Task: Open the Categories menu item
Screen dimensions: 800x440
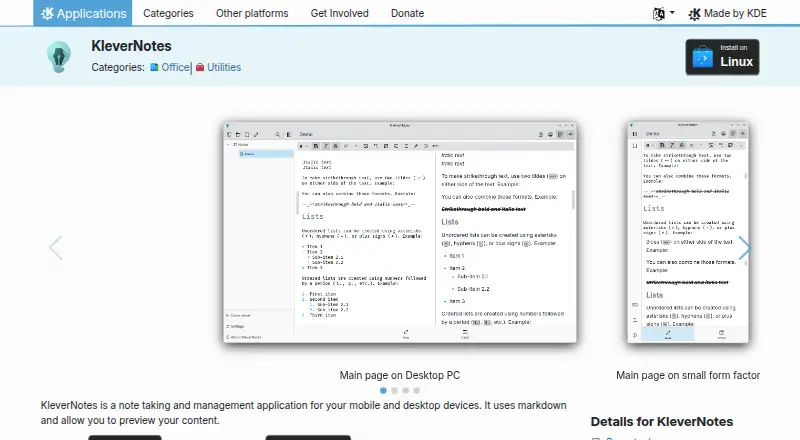Action: pos(168,13)
